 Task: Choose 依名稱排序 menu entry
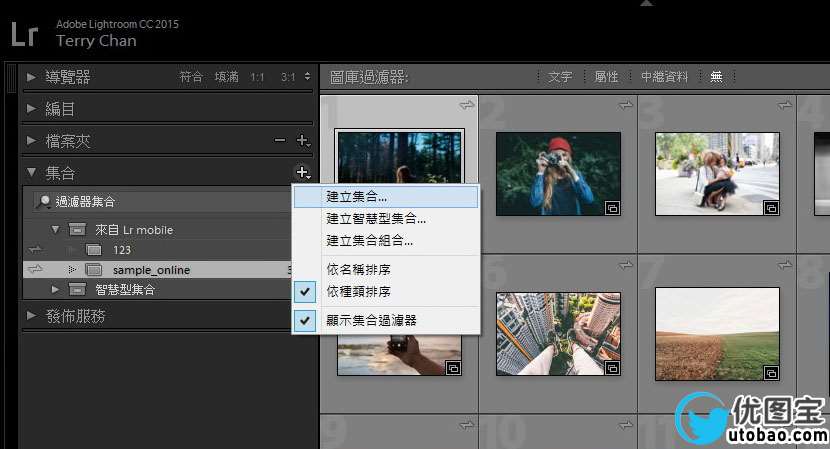coord(386,270)
